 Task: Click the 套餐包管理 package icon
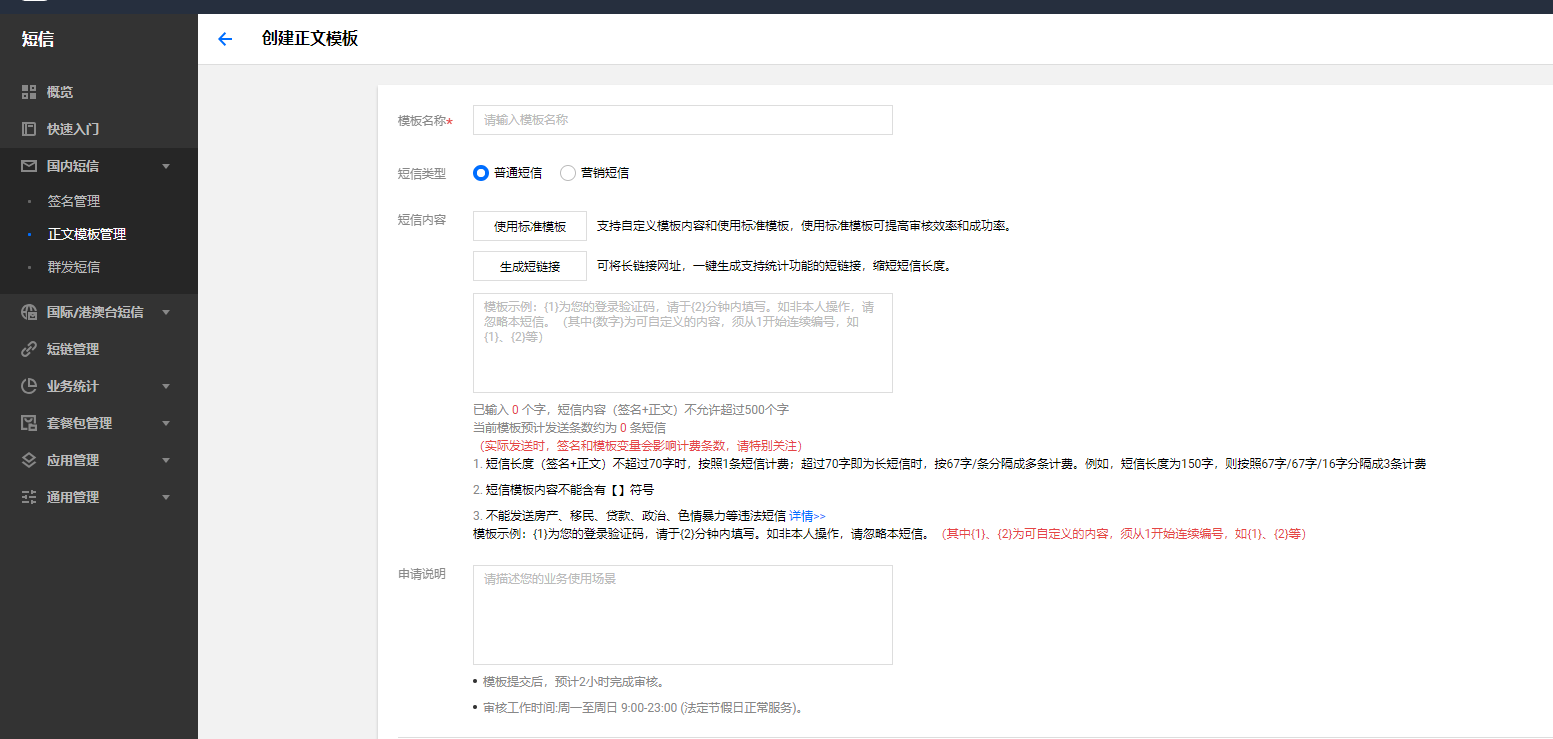click(x=29, y=423)
